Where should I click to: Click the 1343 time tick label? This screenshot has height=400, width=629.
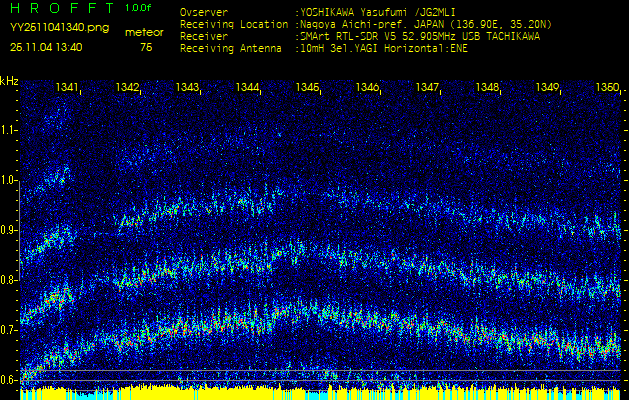click(x=187, y=88)
